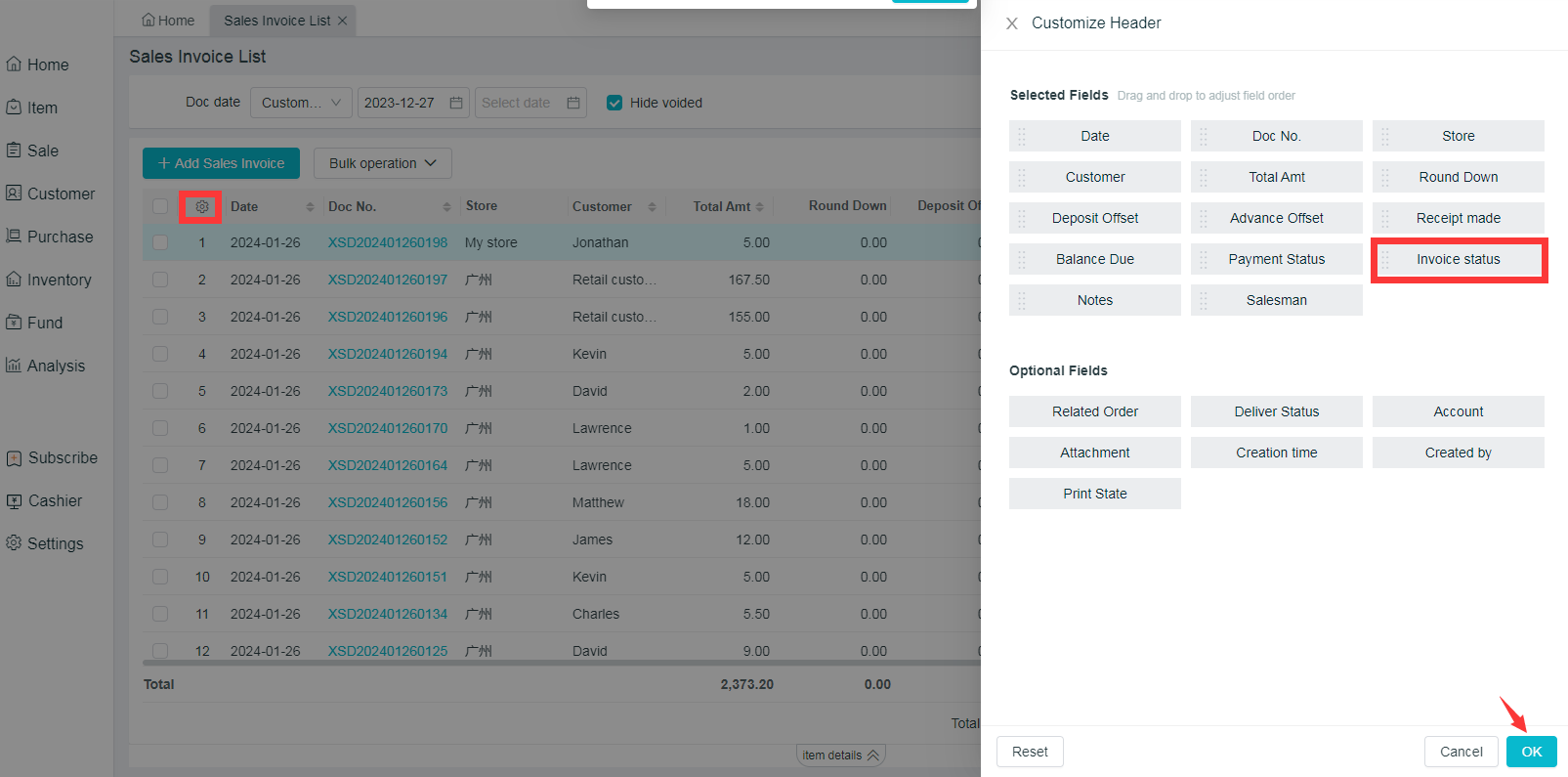Image resolution: width=1568 pixels, height=777 pixels.
Task: Toggle the select-all rows checkbox
Action: click(160, 206)
